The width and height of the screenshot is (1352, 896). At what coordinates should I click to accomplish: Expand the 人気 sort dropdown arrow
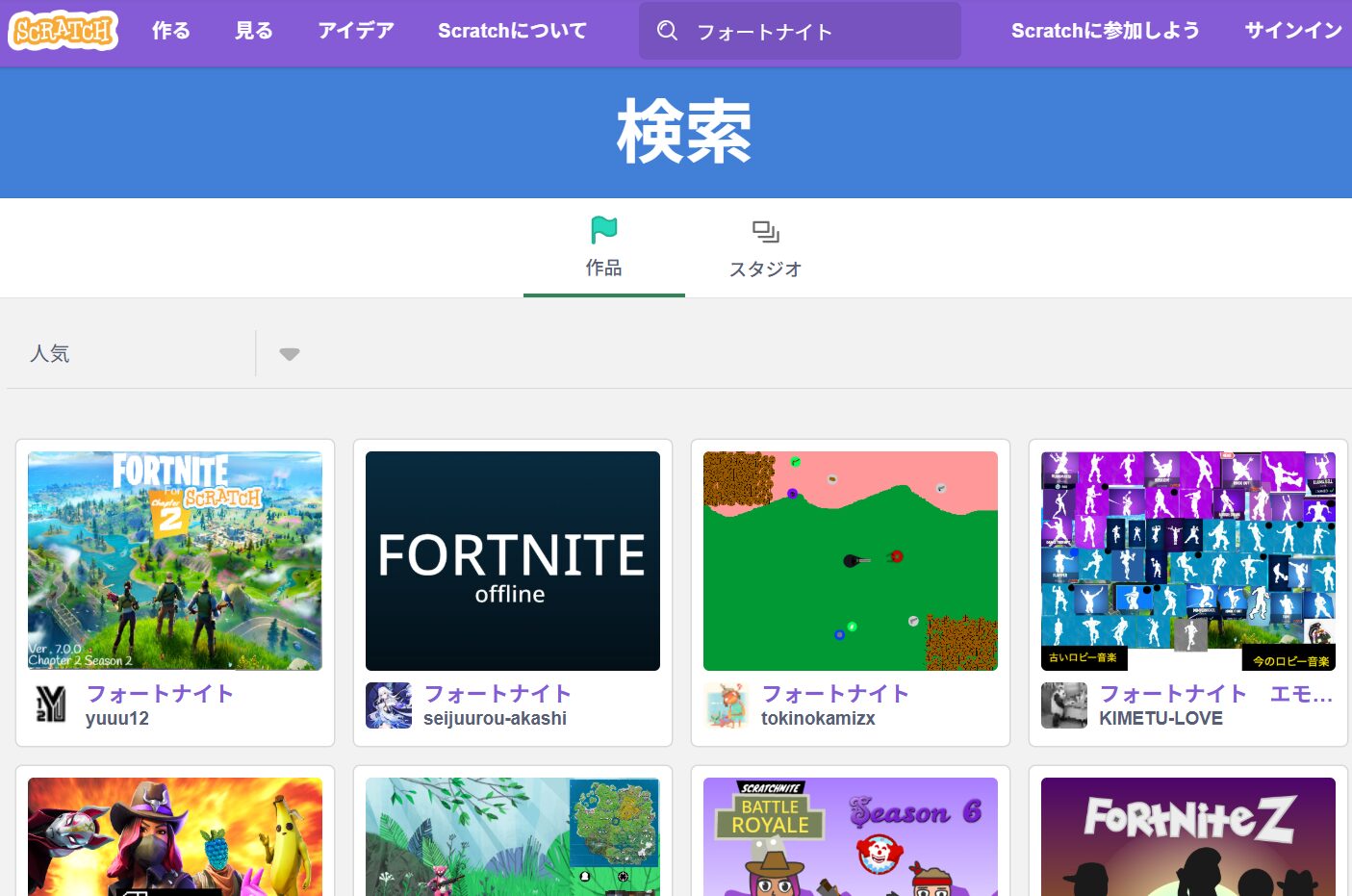click(x=290, y=354)
